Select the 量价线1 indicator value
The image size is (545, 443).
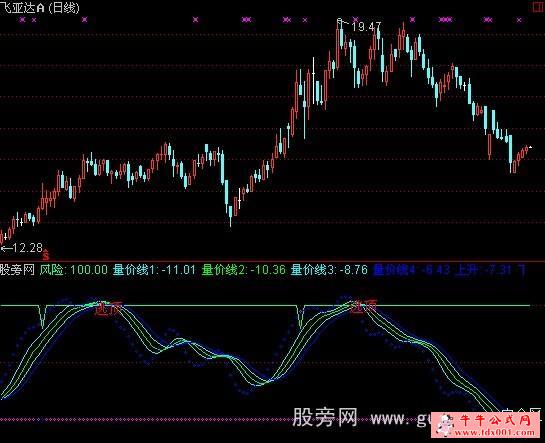(x=154, y=270)
